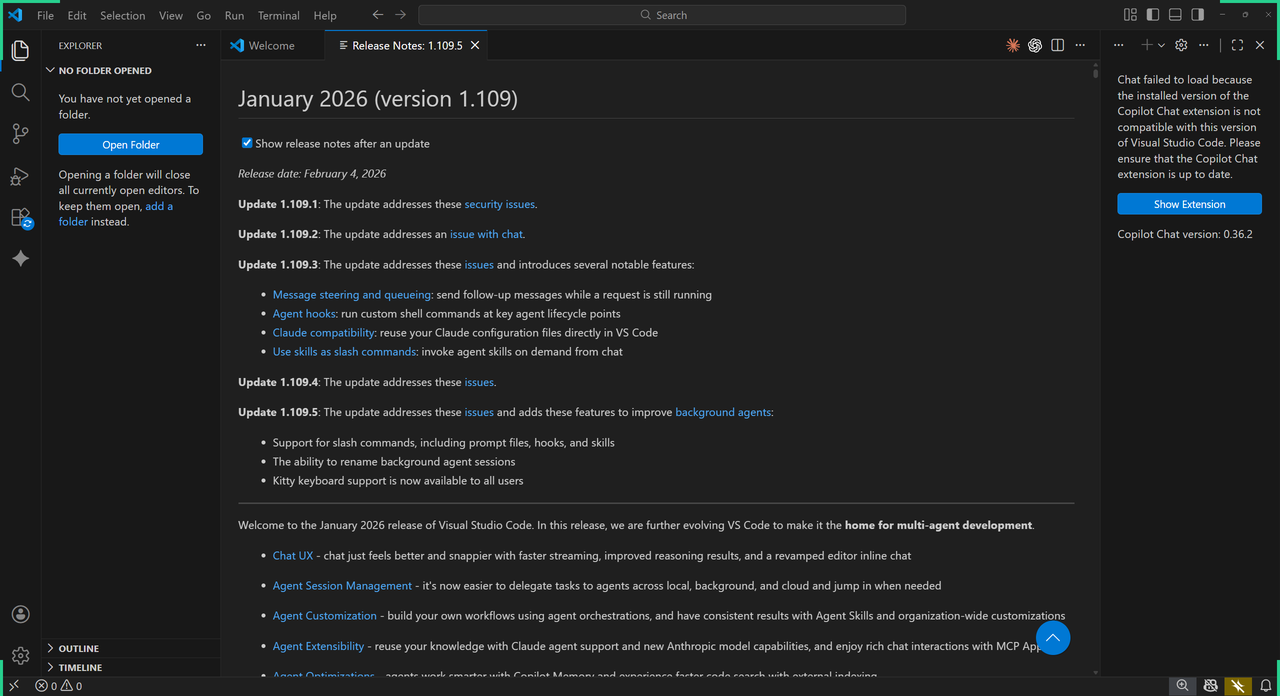Open the Source Control view

tap(20, 134)
